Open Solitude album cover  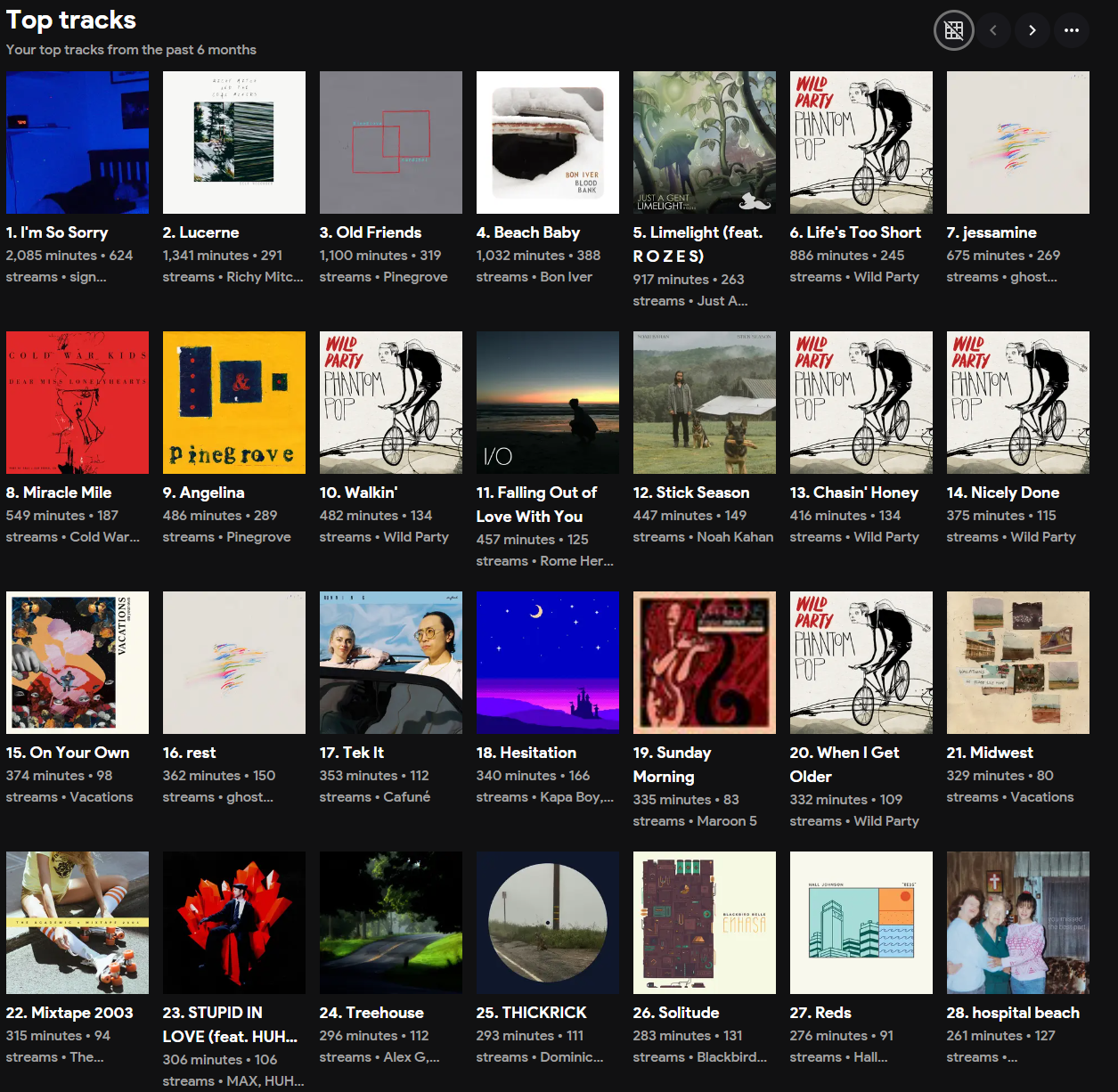(x=705, y=923)
